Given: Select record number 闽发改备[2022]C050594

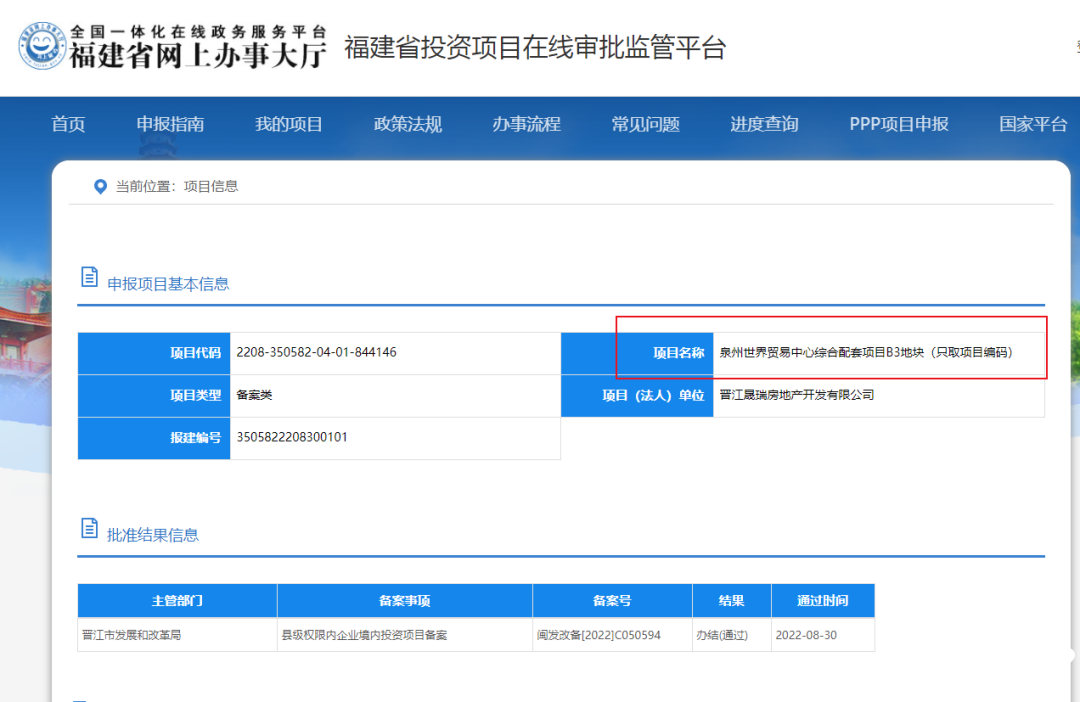Looking at the screenshot, I should pos(599,635).
